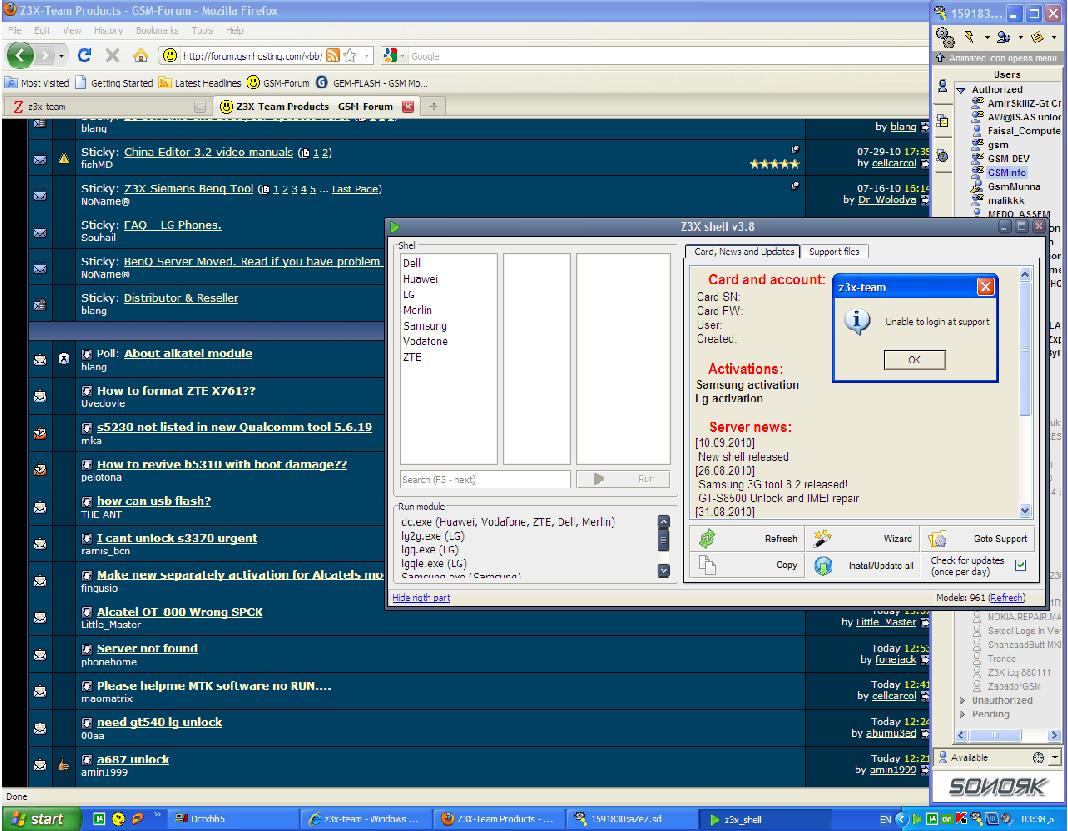
Task: Open I cant unlock s3370 urgent thread
Action: [177, 537]
